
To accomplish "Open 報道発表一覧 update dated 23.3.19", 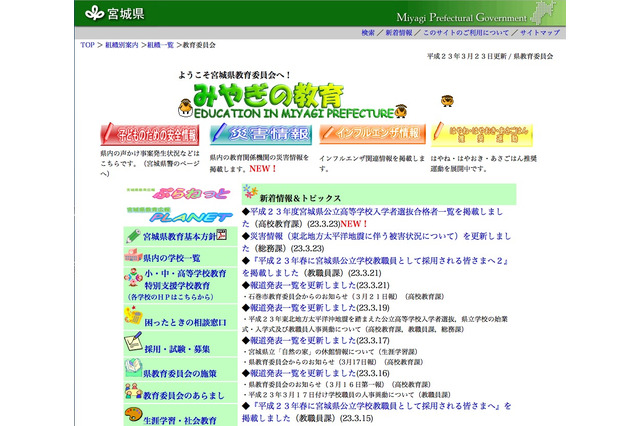I will click(x=303, y=308).
